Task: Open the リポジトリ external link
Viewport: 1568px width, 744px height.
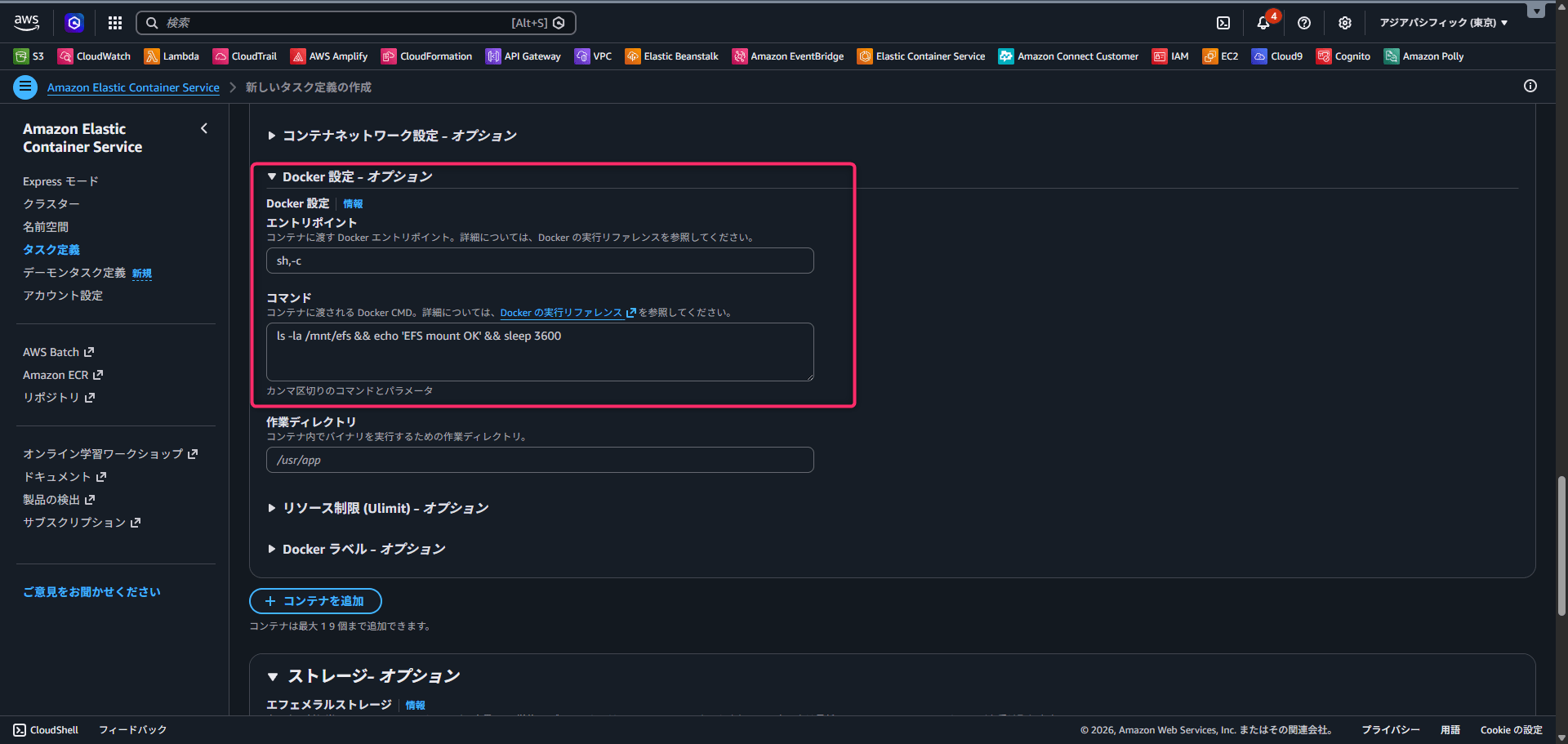Action: click(59, 398)
